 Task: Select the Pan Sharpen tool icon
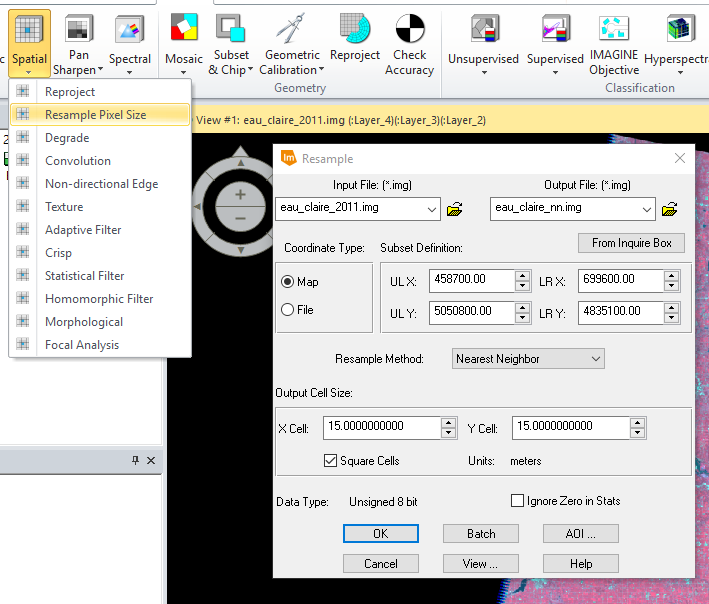point(79,28)
